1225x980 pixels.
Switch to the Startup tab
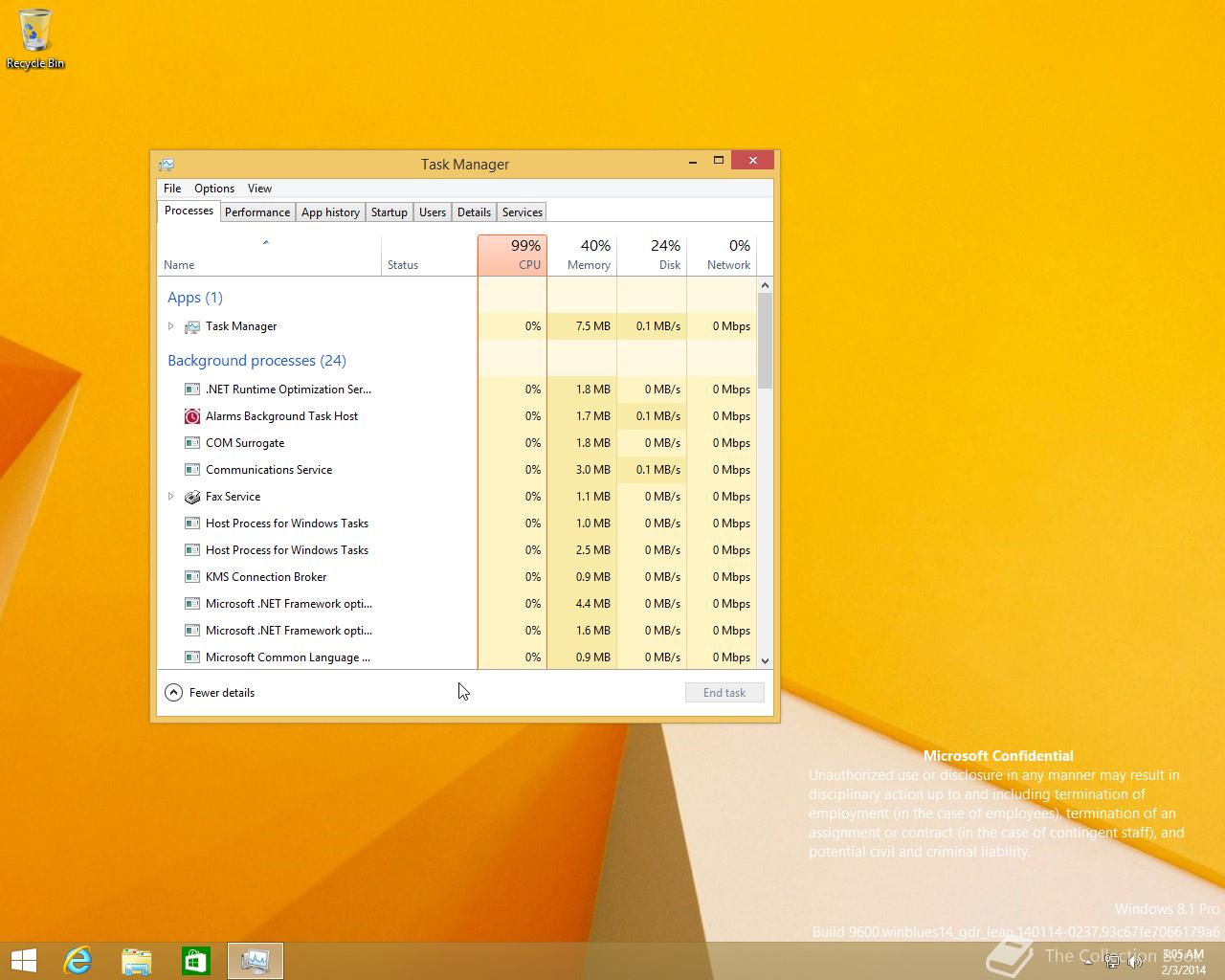click(390, 212)
